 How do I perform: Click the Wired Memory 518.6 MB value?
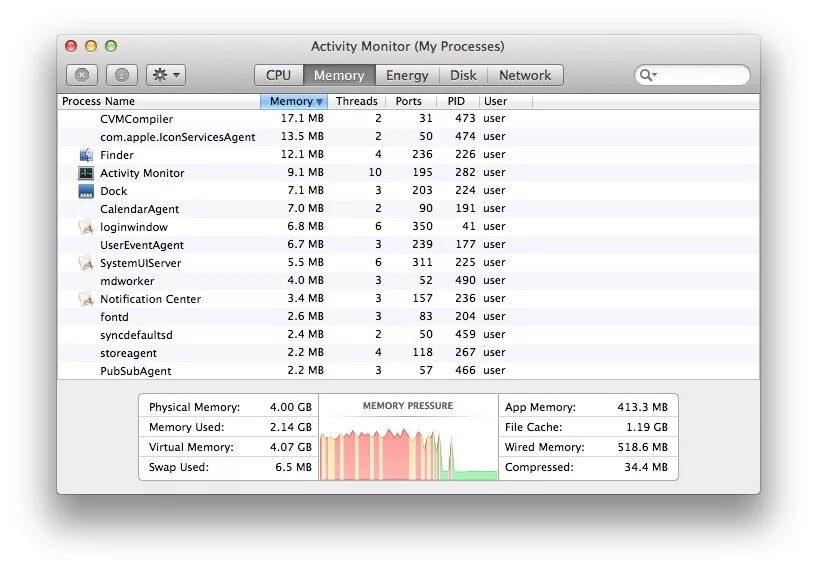[x=642, y=447]
